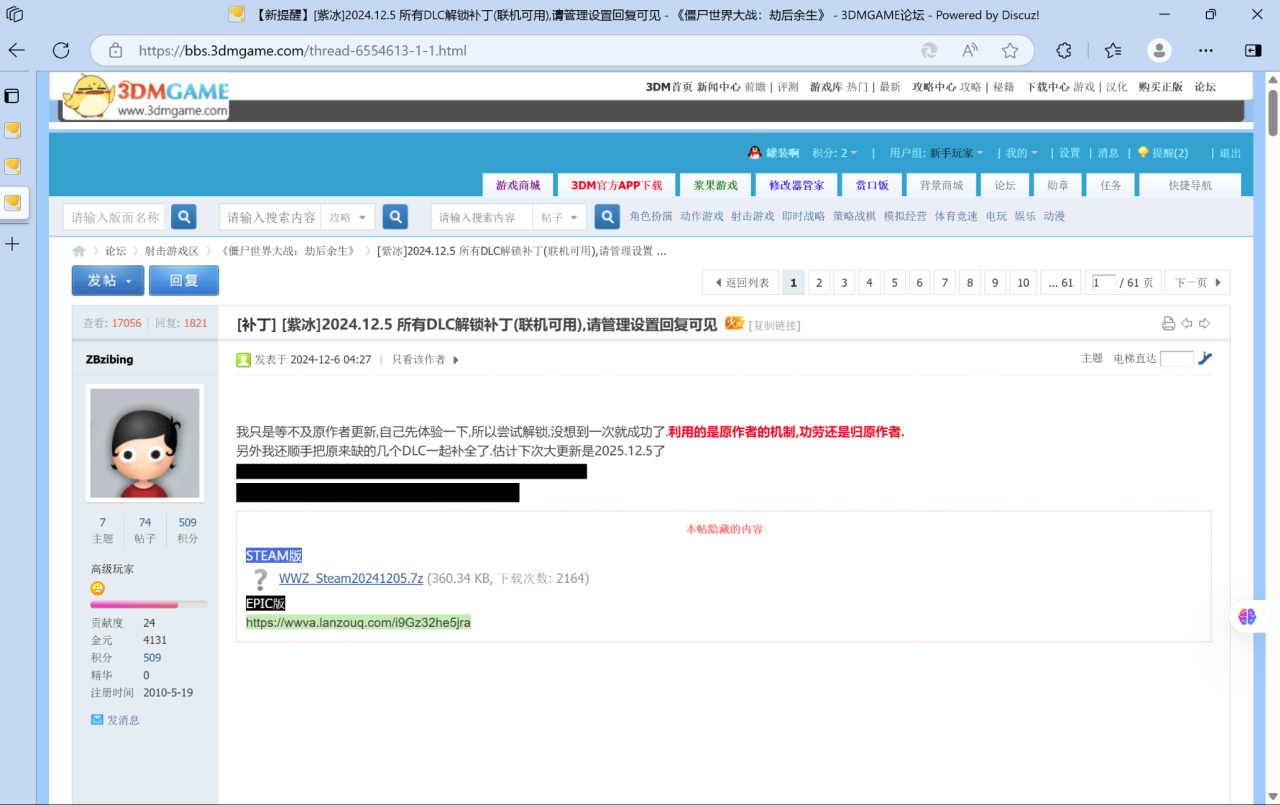The width and height of the screenshot is (1280, 805).
Task: Reload the page with refresh icon
Action: click(61, 50)
